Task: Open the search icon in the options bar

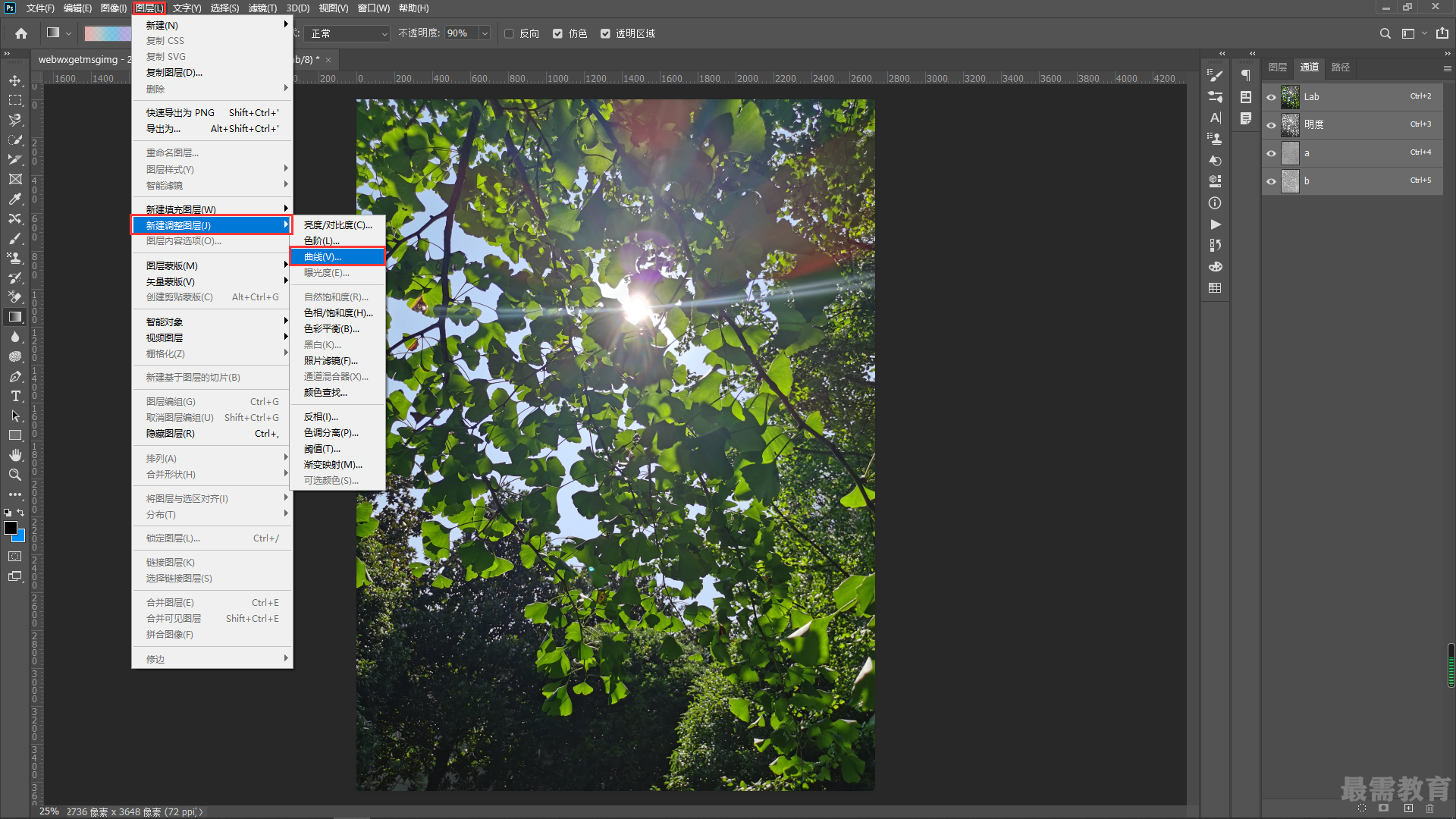Action: coord(1385,33)
